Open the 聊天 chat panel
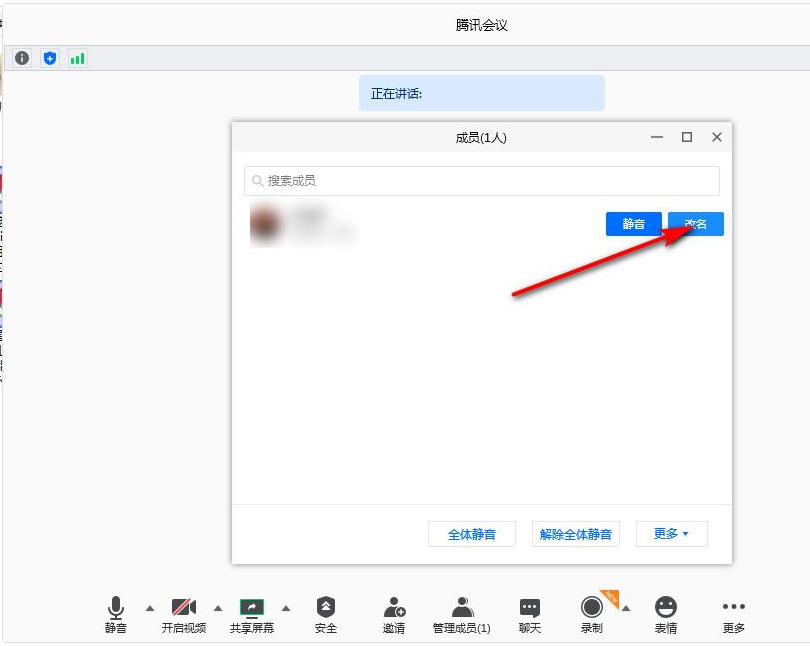The height and width of the screenshot is (646, 810). click(x=530, y=615)
